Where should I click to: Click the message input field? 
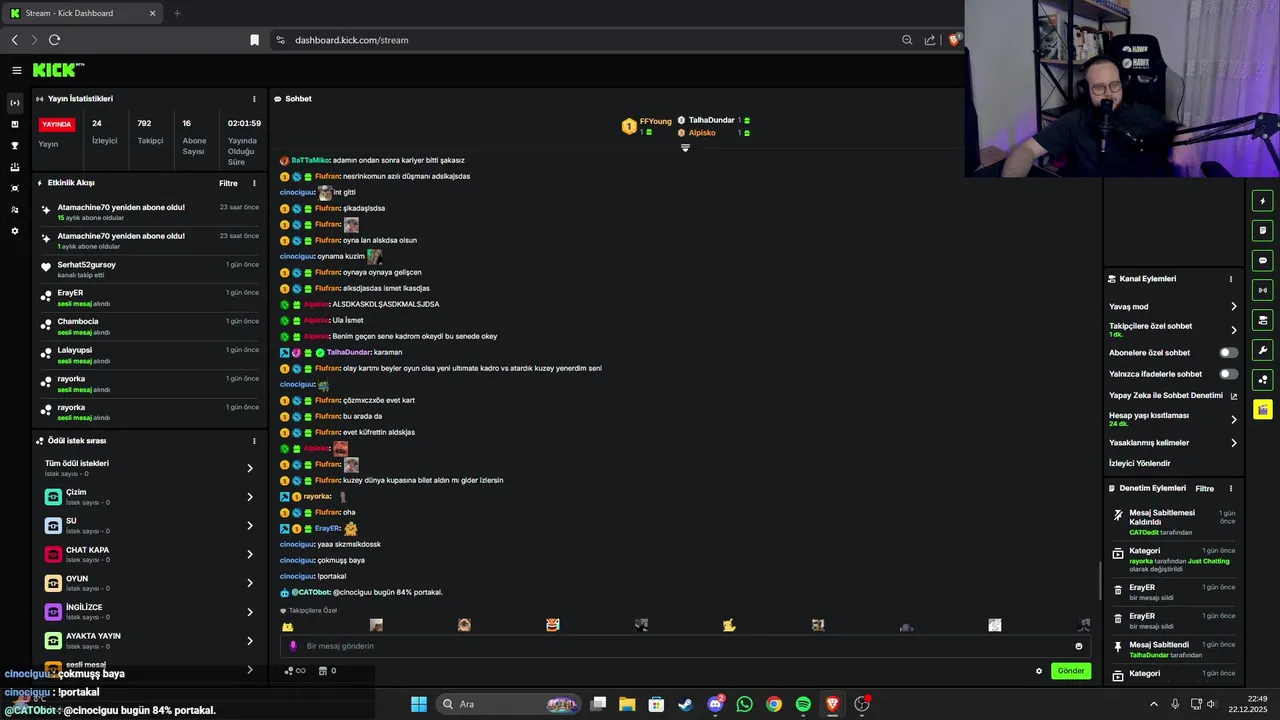[685, 646]
